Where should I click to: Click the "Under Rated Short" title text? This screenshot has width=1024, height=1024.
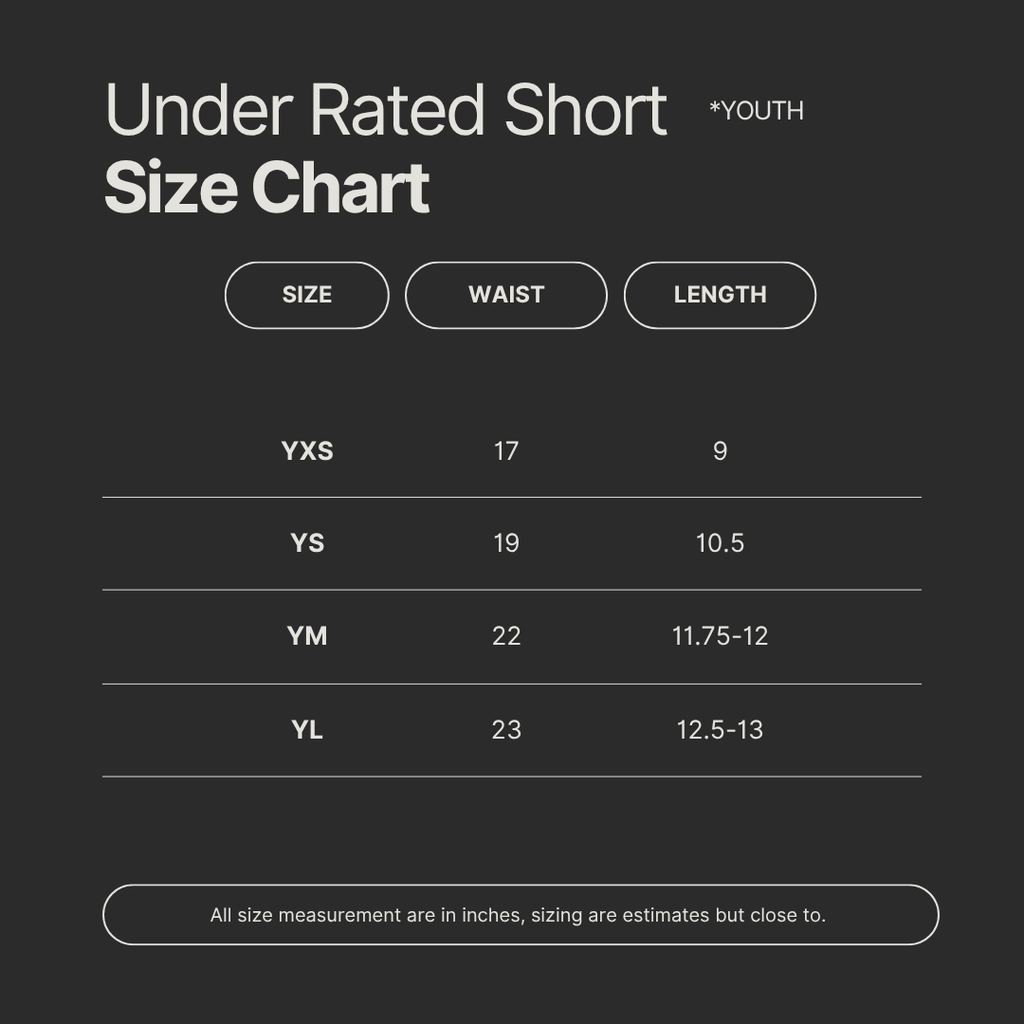(386, 110)
